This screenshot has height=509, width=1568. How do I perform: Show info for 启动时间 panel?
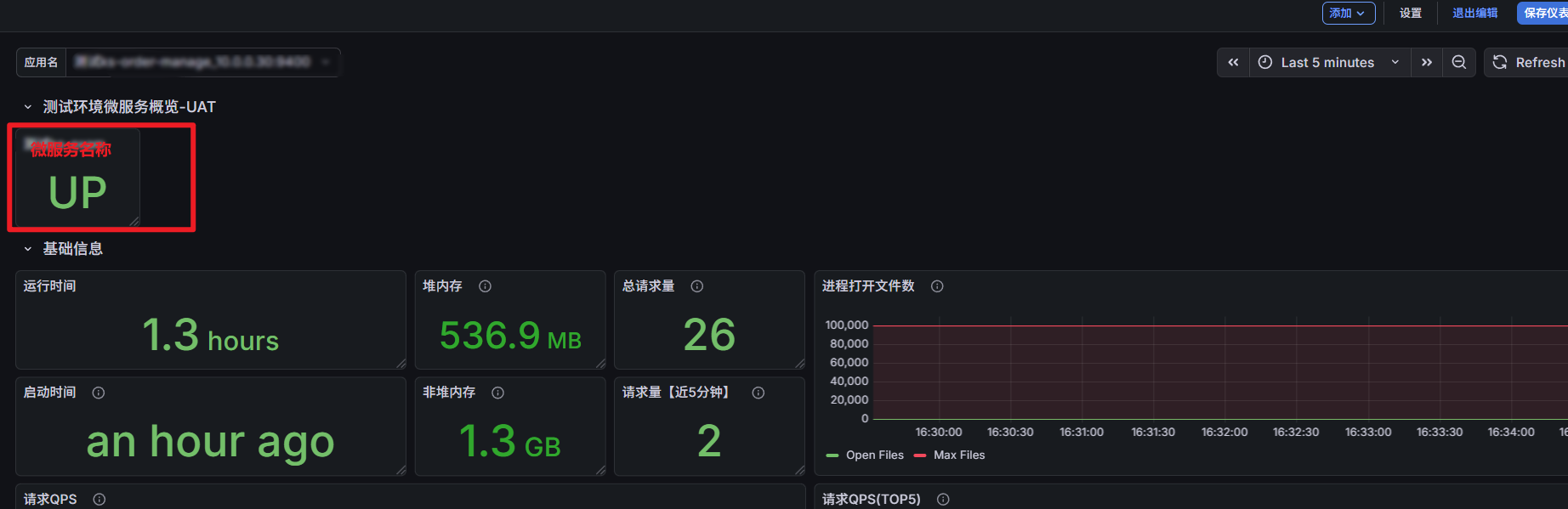coord(99,393)
